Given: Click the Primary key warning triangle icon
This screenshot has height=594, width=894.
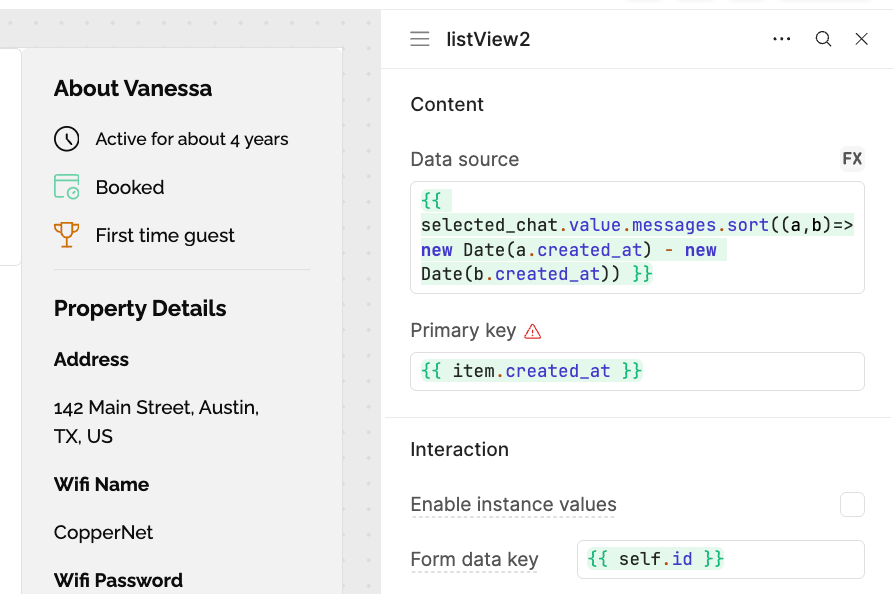Looking at the screenshot, I should (533, 331).
